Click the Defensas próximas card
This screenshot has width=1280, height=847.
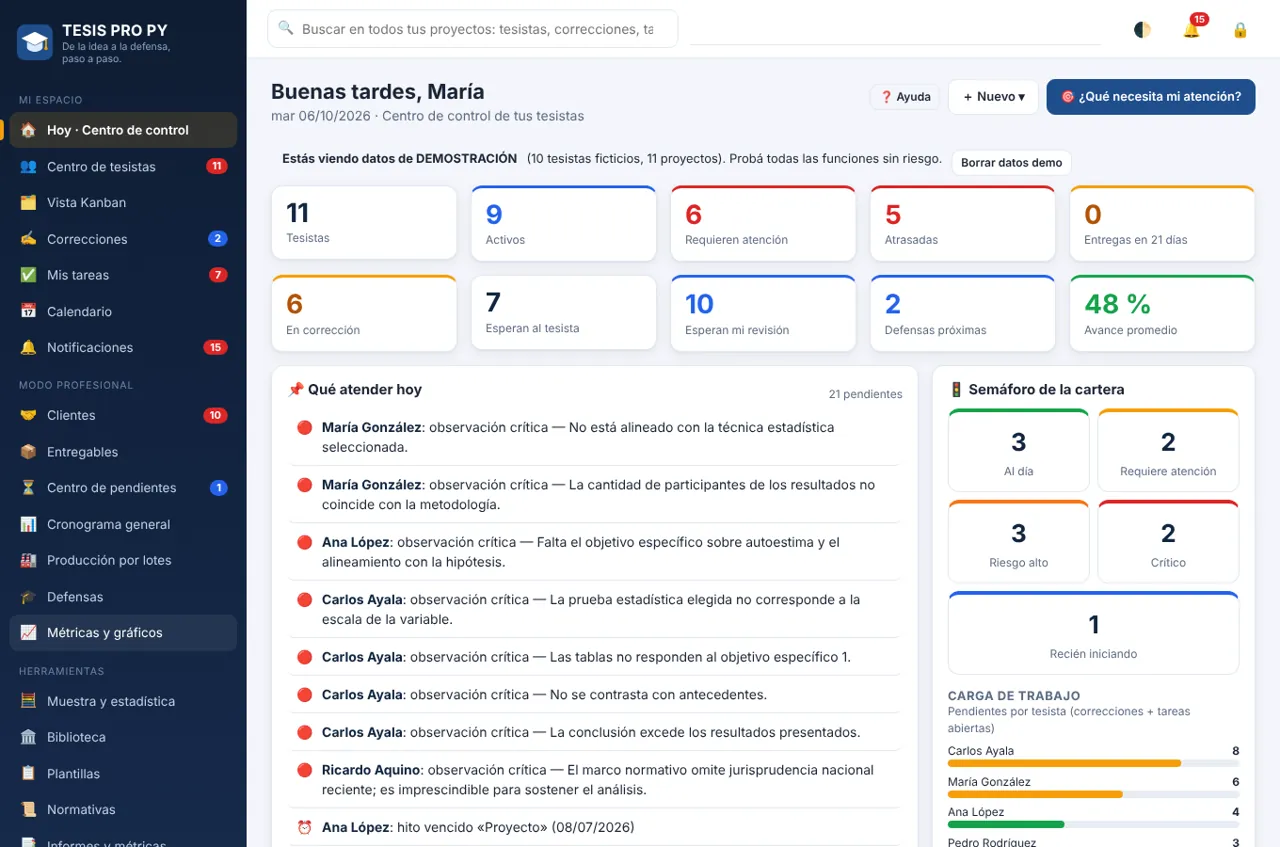point(963,313)
